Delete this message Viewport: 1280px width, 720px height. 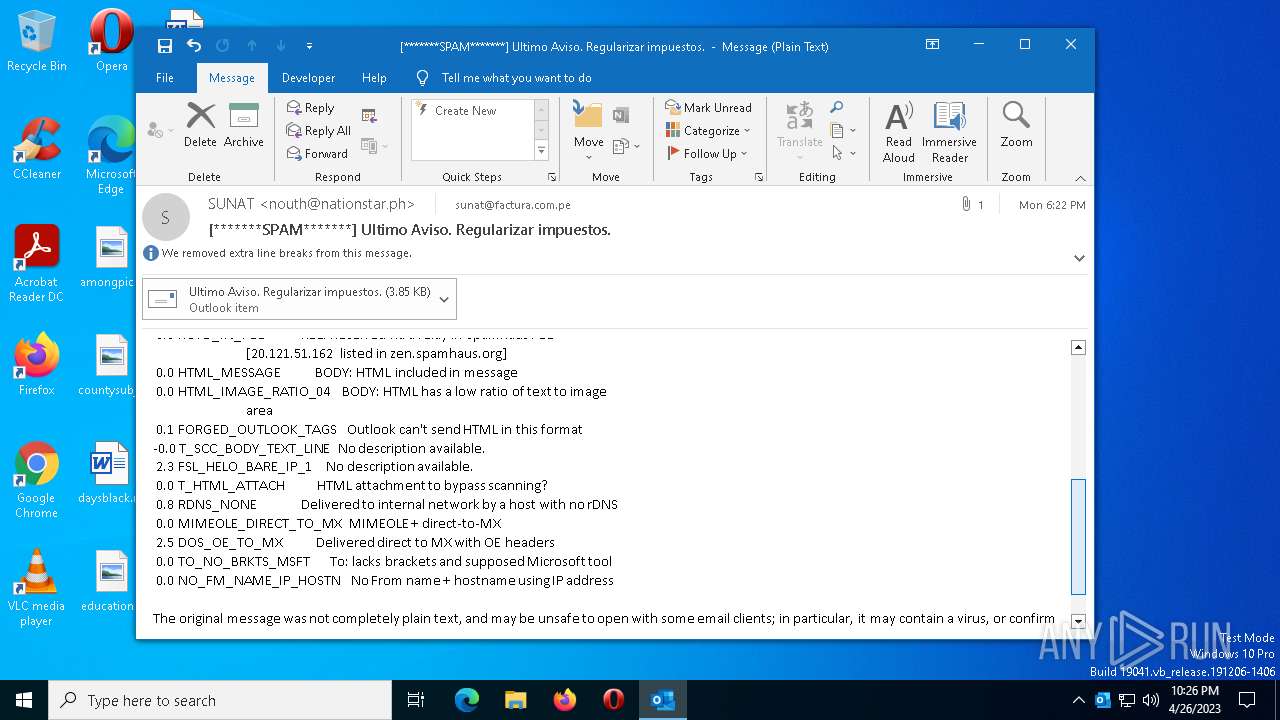200,125
